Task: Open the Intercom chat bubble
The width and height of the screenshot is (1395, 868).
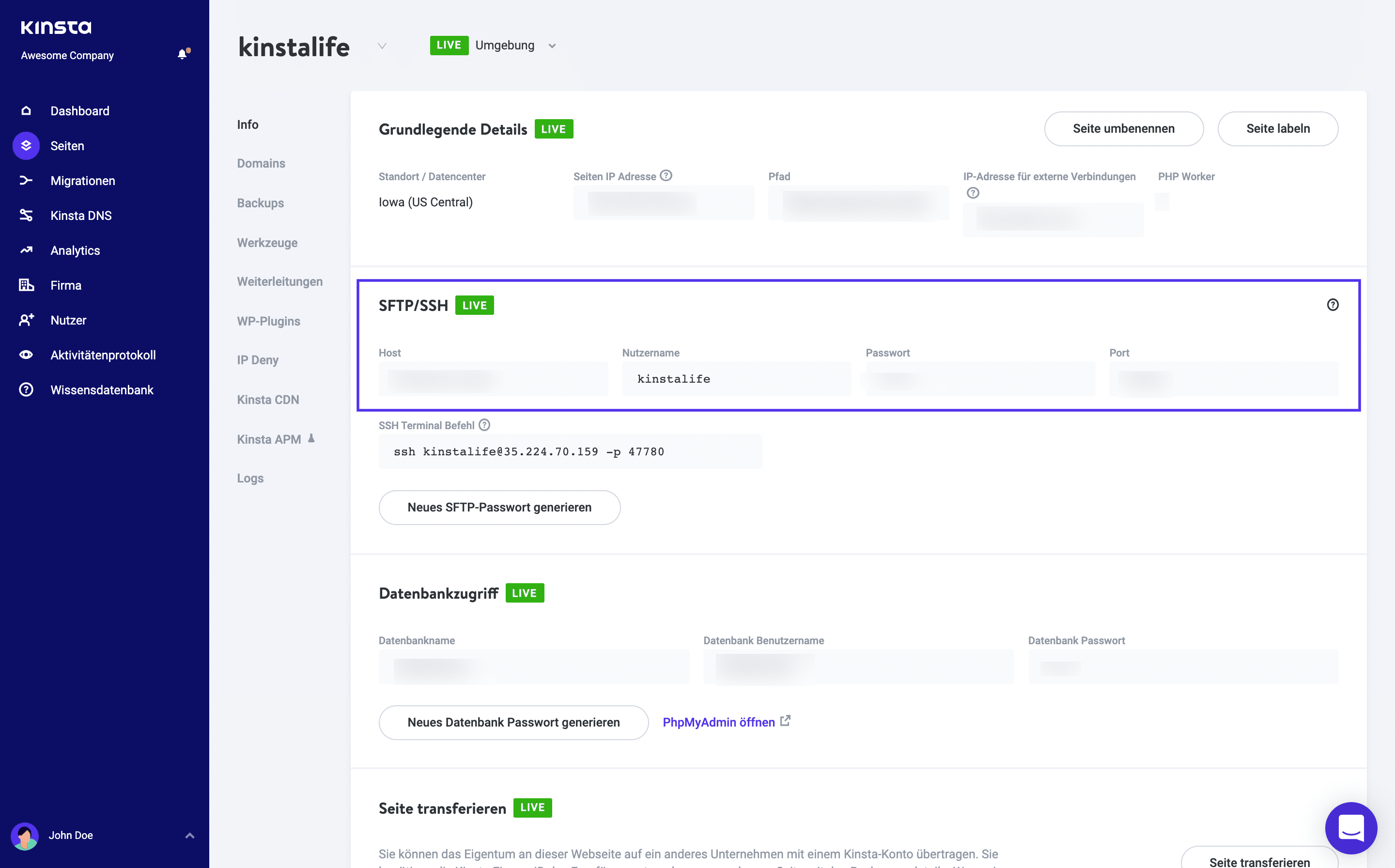Action: (1350, 828)
